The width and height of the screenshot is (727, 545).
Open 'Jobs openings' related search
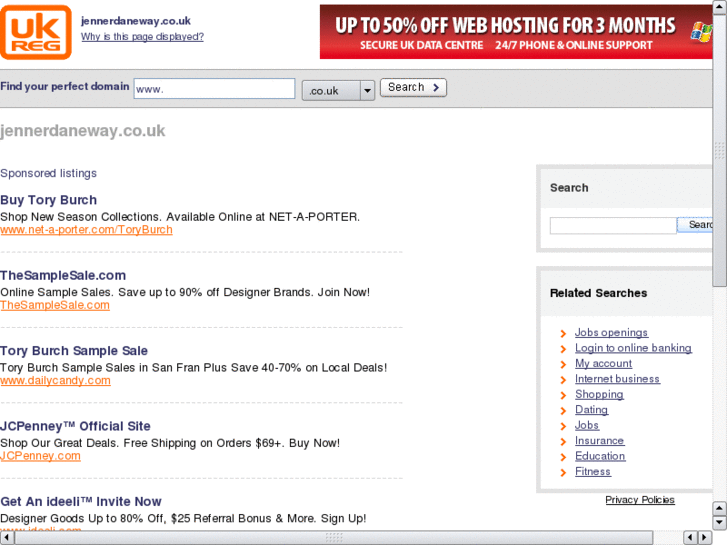pos(612,333)
